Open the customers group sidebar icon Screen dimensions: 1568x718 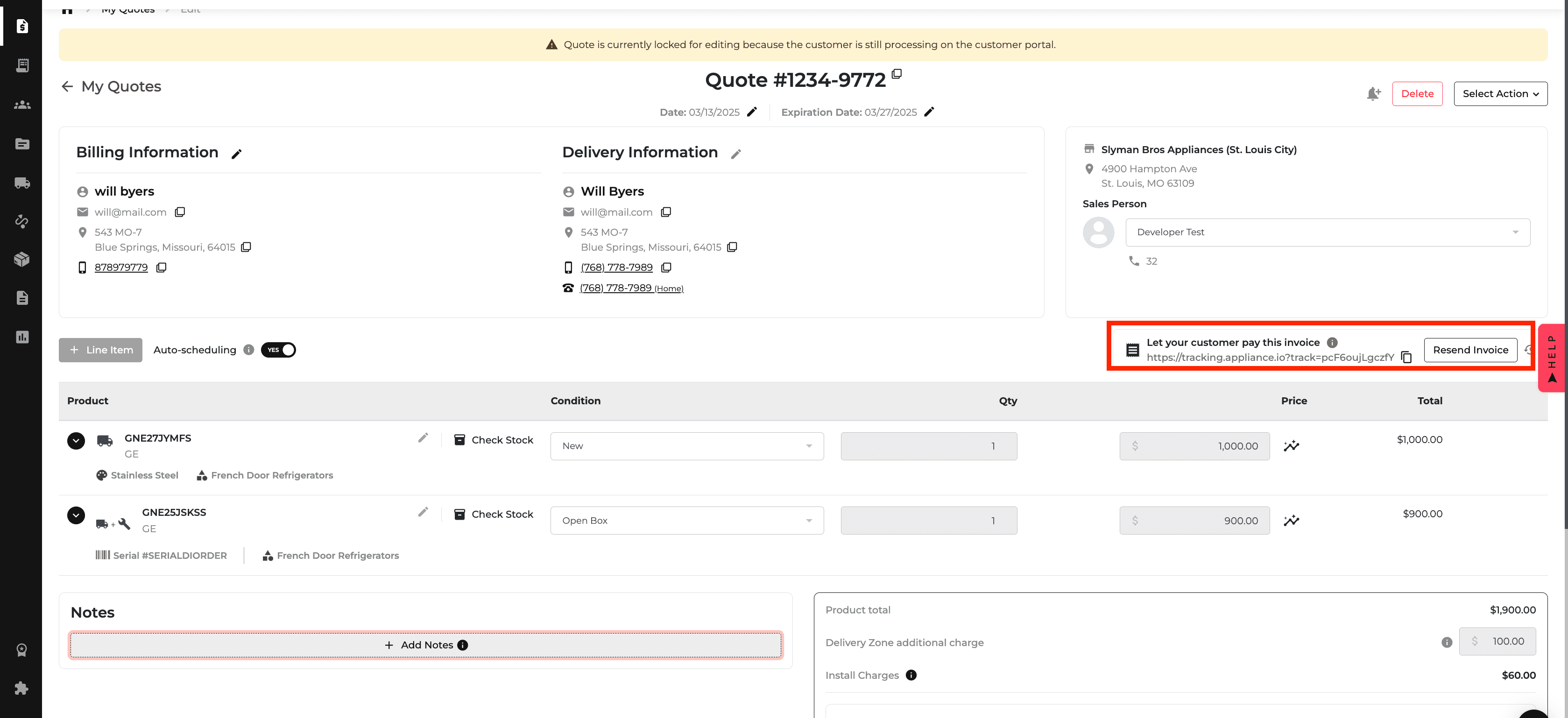click(x=22, y=105)
